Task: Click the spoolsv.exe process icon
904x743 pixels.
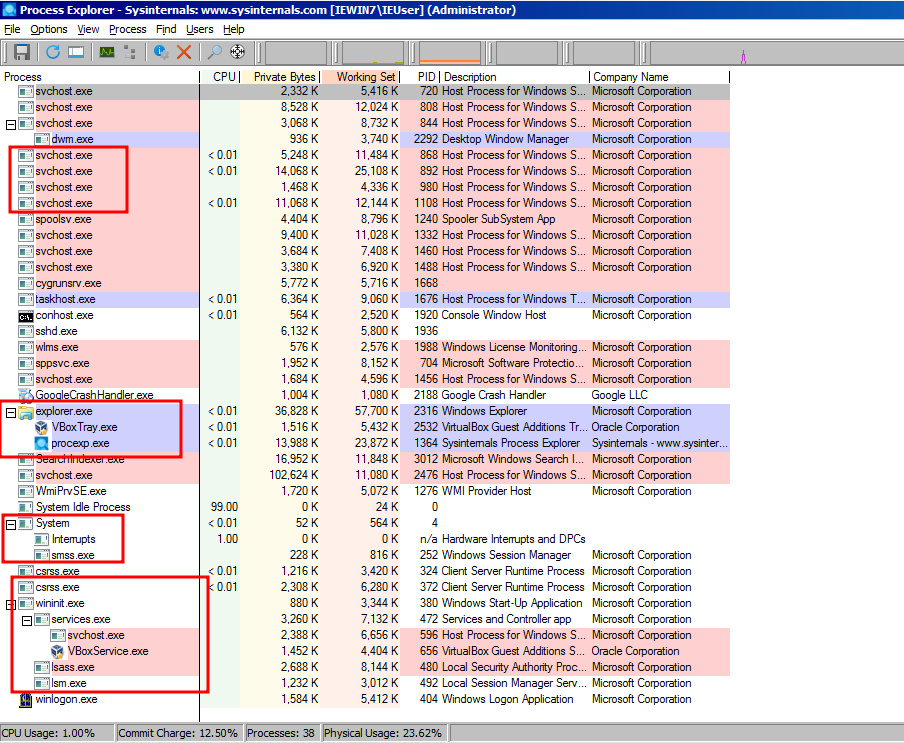Action: click(25, 220)
